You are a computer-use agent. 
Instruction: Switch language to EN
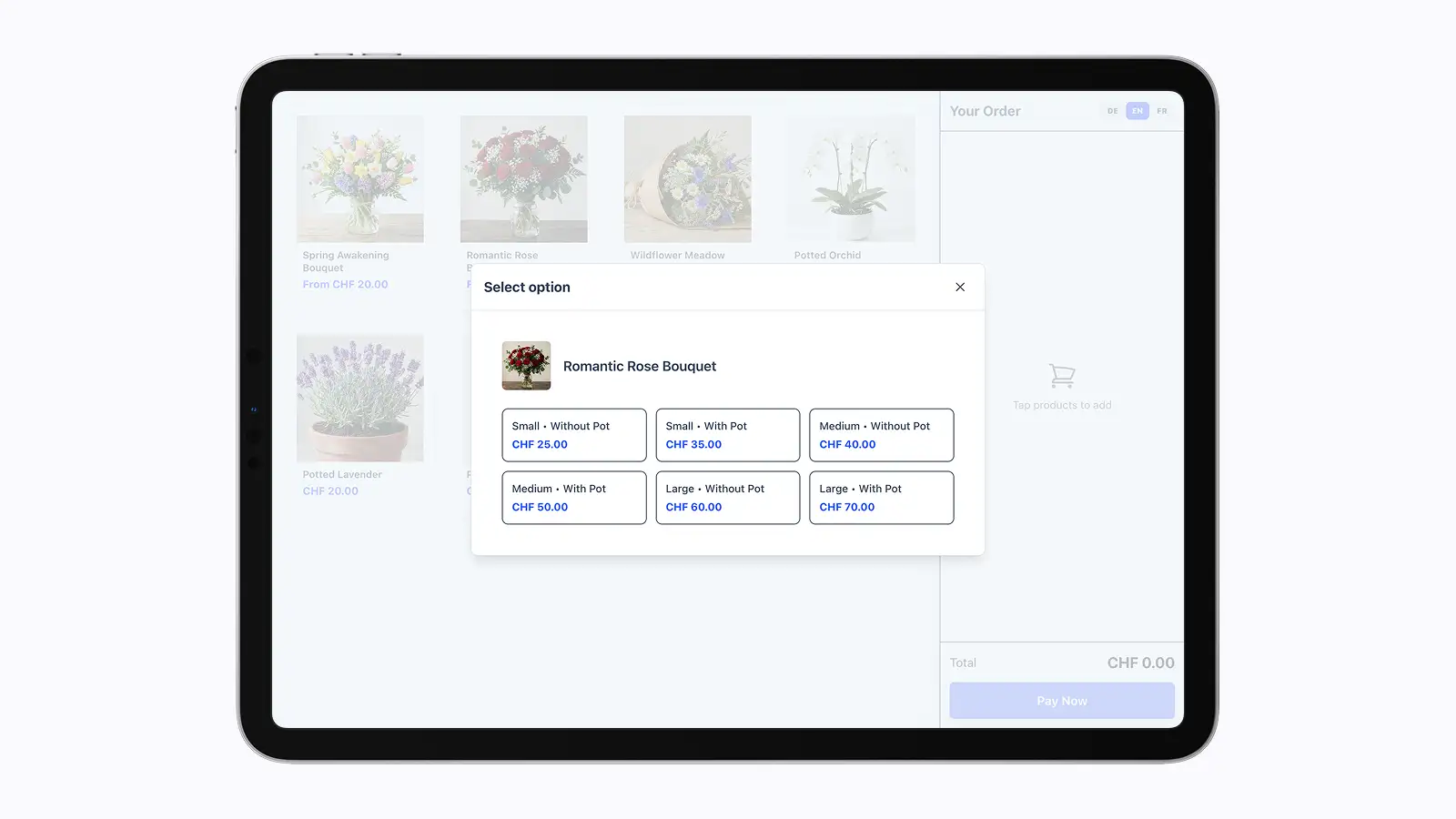pos(1137,111)
